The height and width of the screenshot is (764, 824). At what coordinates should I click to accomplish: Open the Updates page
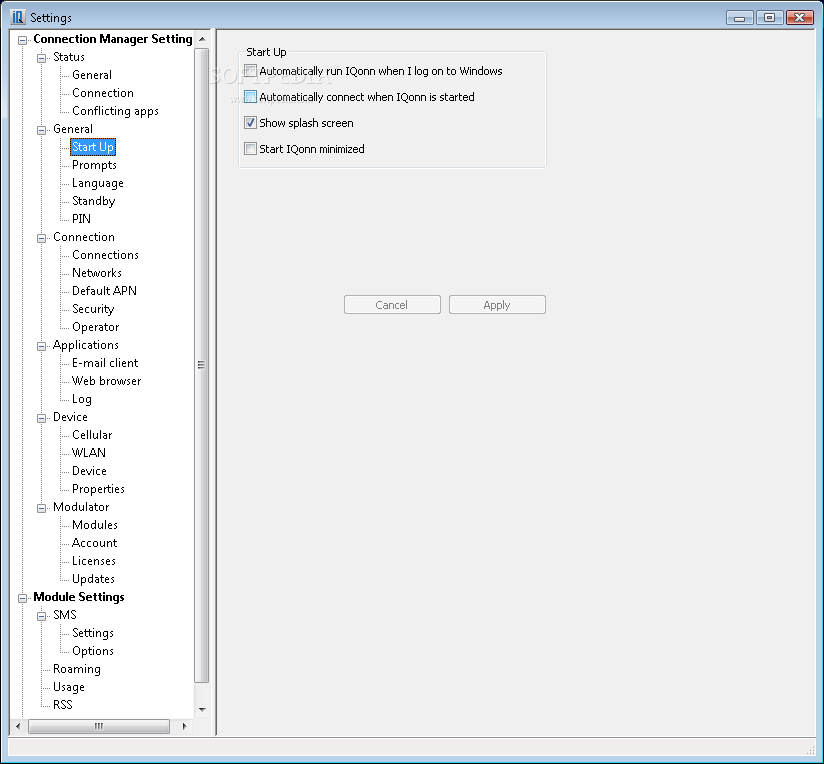point(93,579)
